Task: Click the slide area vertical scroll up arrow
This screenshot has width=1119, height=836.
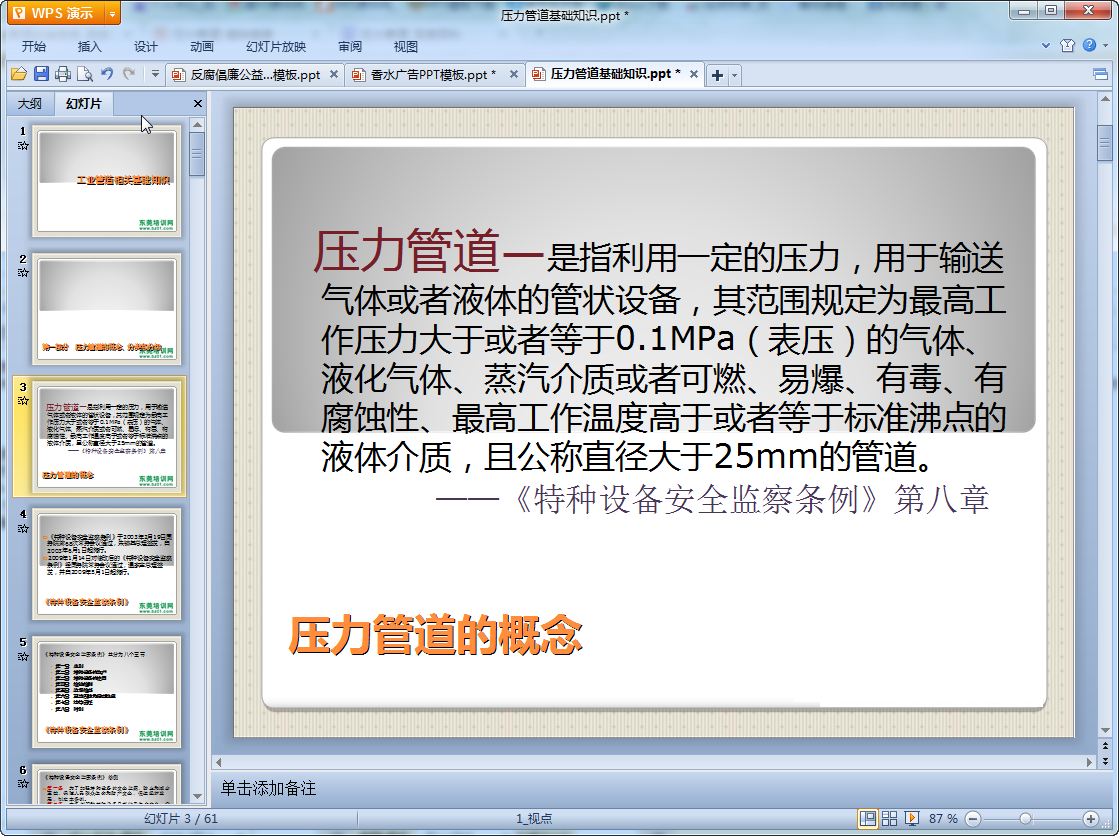Action: click(1105, 99)
